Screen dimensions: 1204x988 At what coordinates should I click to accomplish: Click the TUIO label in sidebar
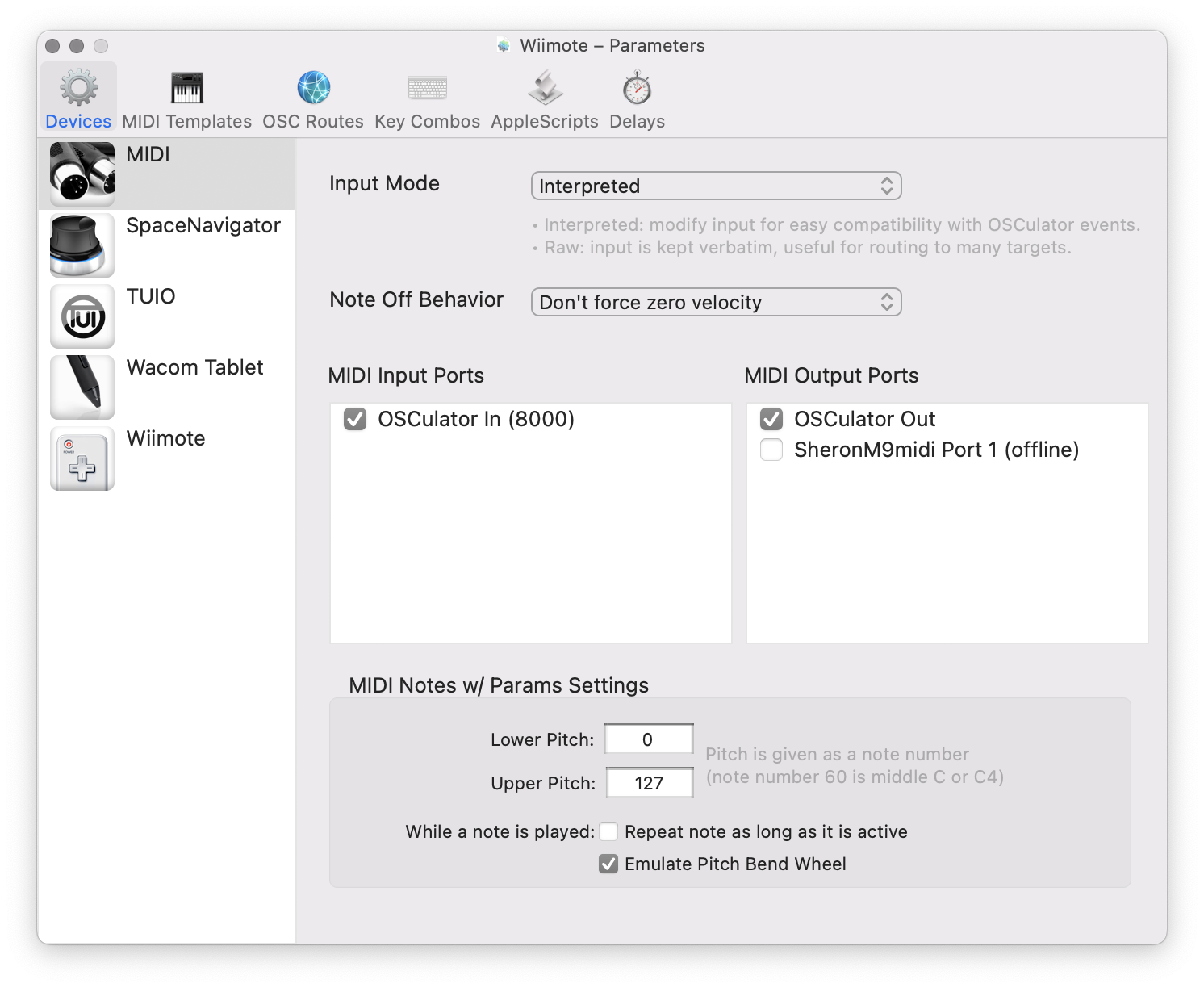tap(151, 296)
